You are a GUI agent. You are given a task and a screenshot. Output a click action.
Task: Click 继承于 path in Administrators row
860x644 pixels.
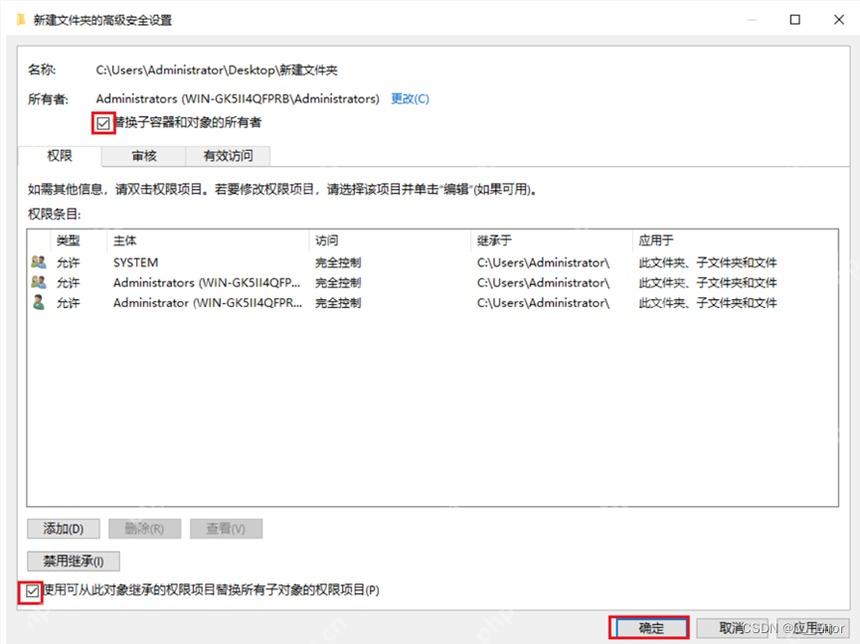pos(543,283)
